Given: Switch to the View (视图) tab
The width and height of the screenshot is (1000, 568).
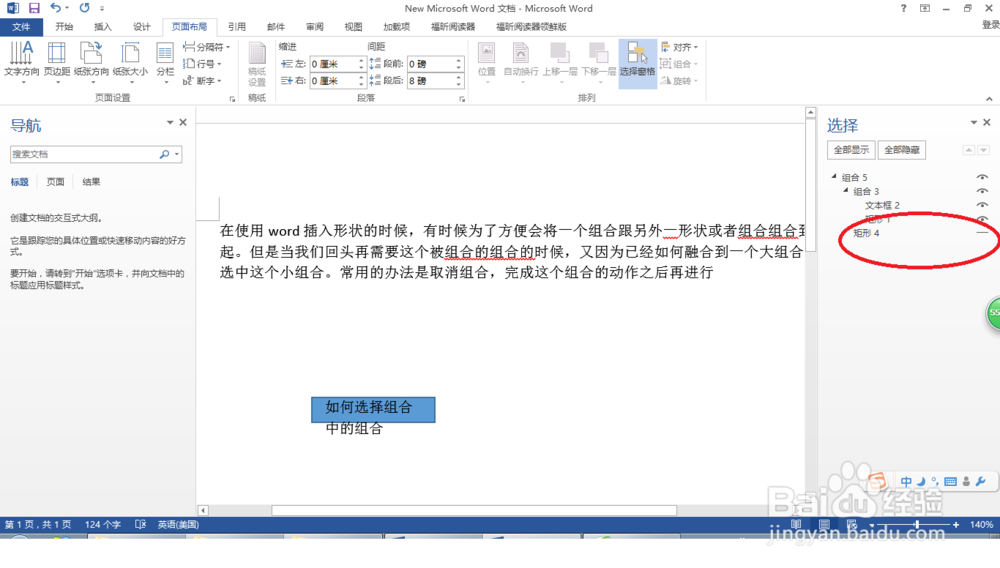Looking at the screenshot, I should coord(353,27).
